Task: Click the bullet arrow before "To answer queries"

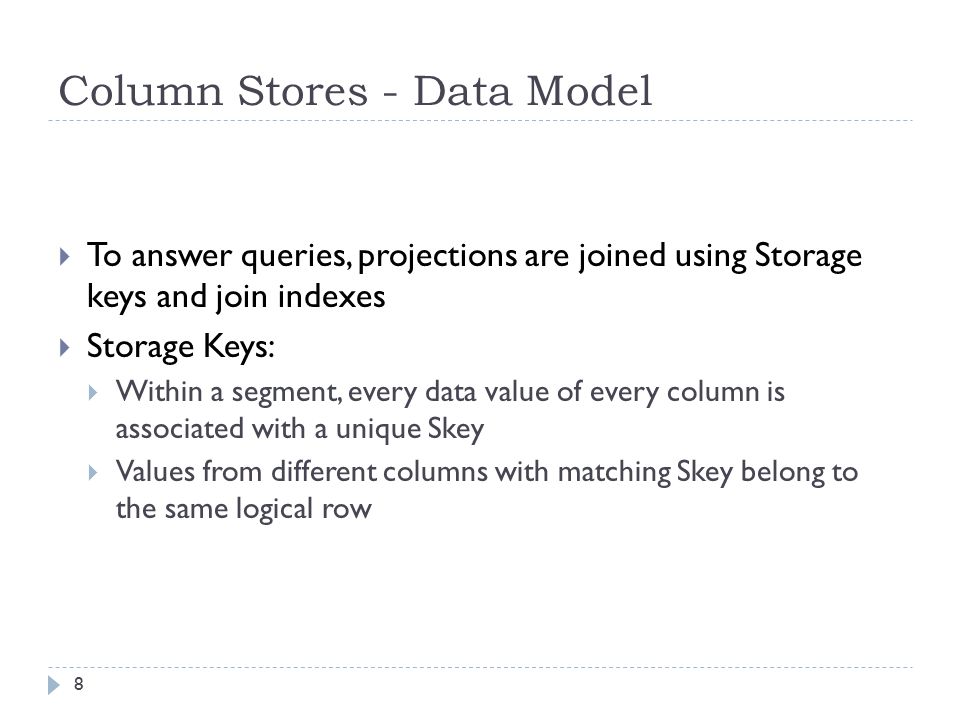Action: pyautogui.click(x=65, y=256)
